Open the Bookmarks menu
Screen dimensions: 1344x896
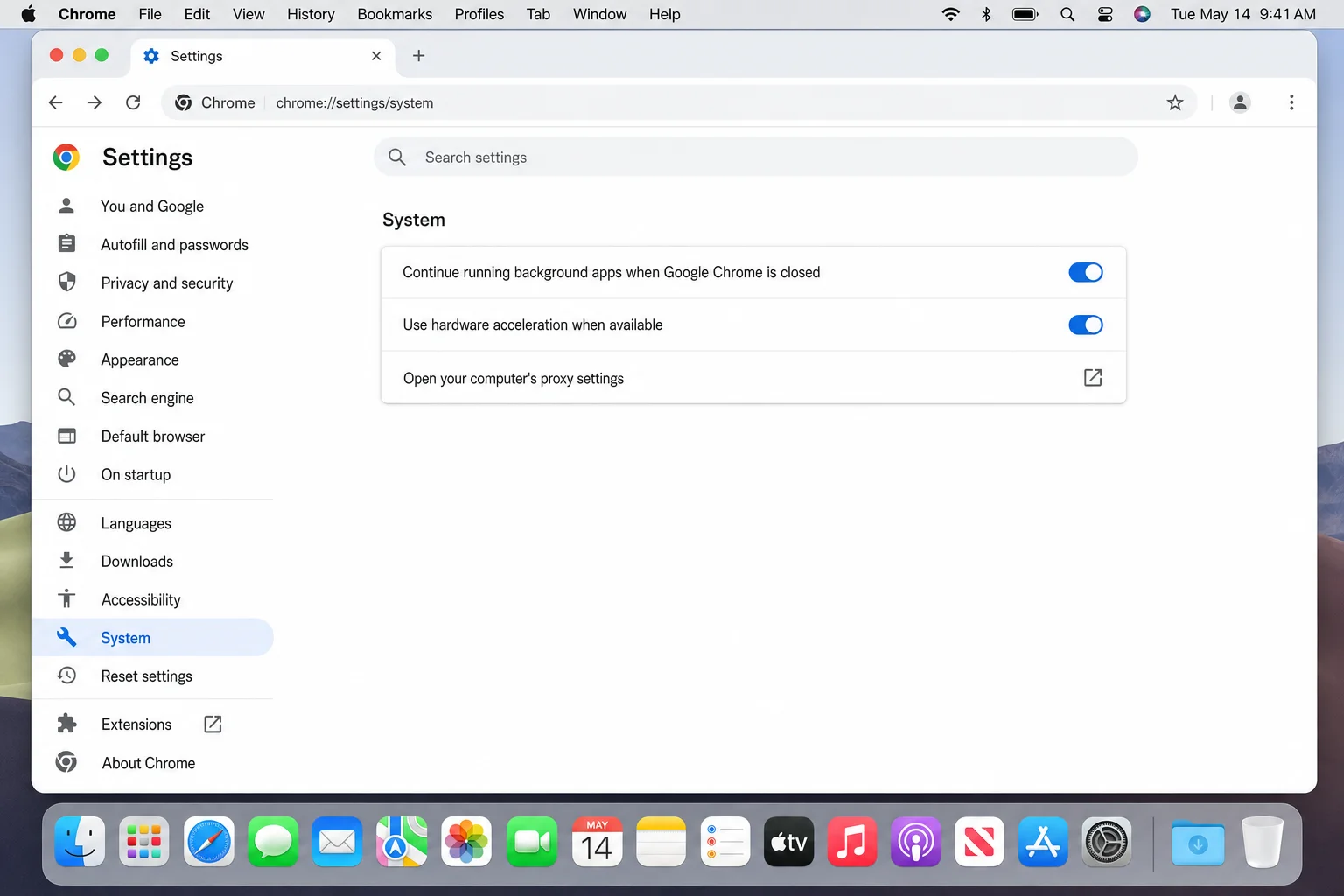(x=395, y=14)
